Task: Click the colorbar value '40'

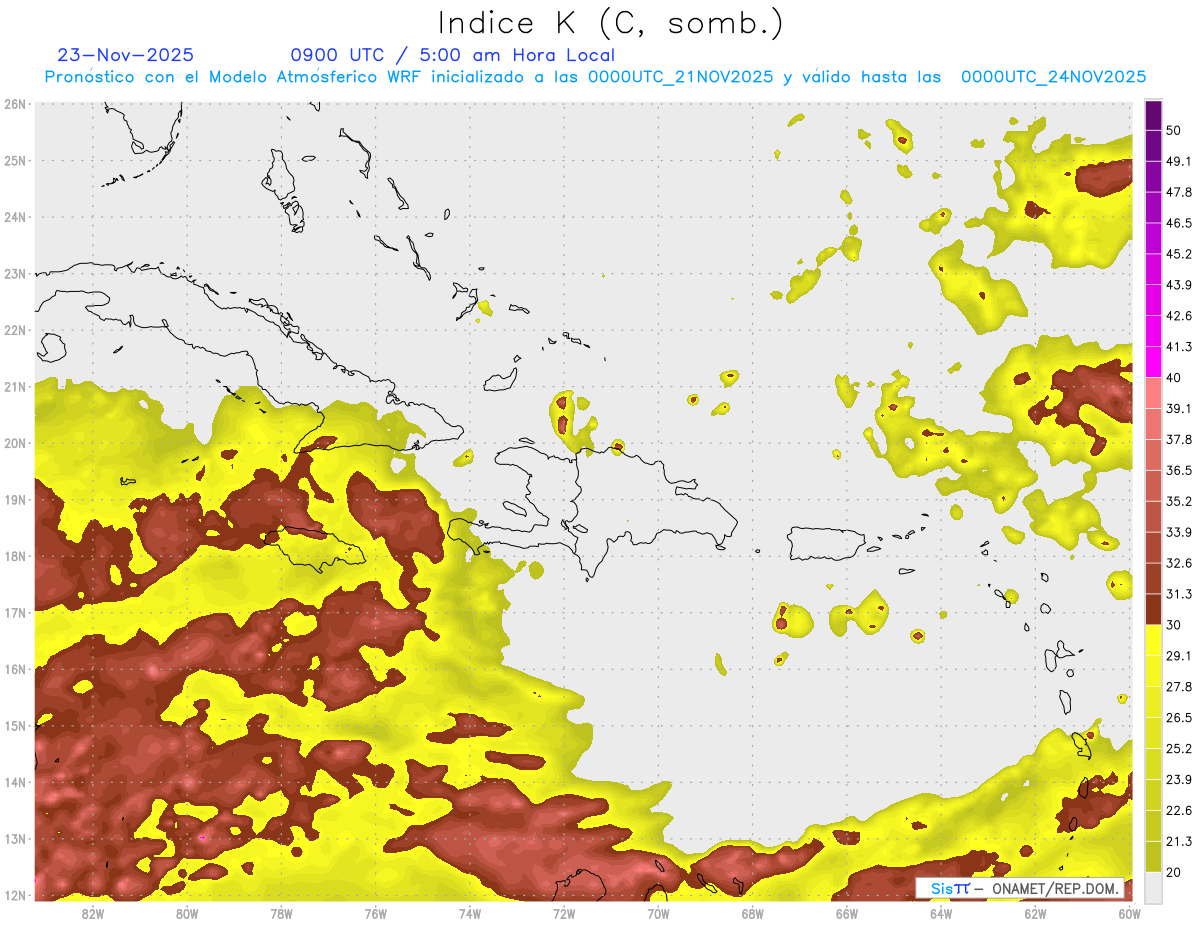Action: 1174,377
